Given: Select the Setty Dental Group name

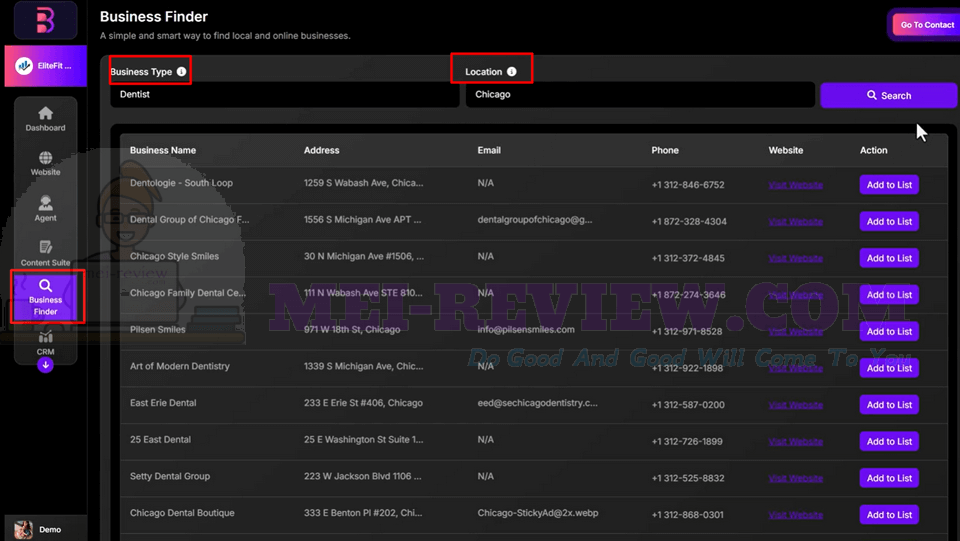Looking at the screenshot, I should pos(170,476).
